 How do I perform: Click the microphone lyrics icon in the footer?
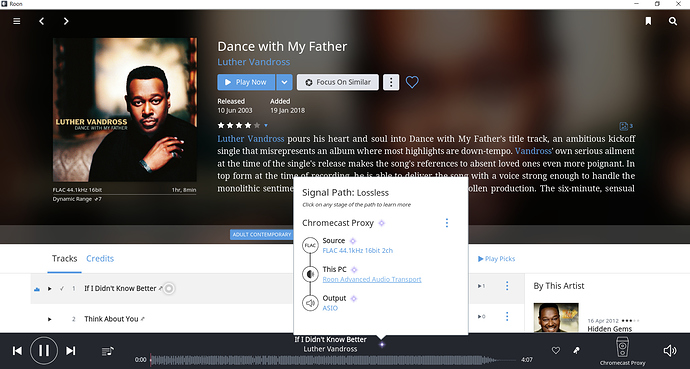576,351
